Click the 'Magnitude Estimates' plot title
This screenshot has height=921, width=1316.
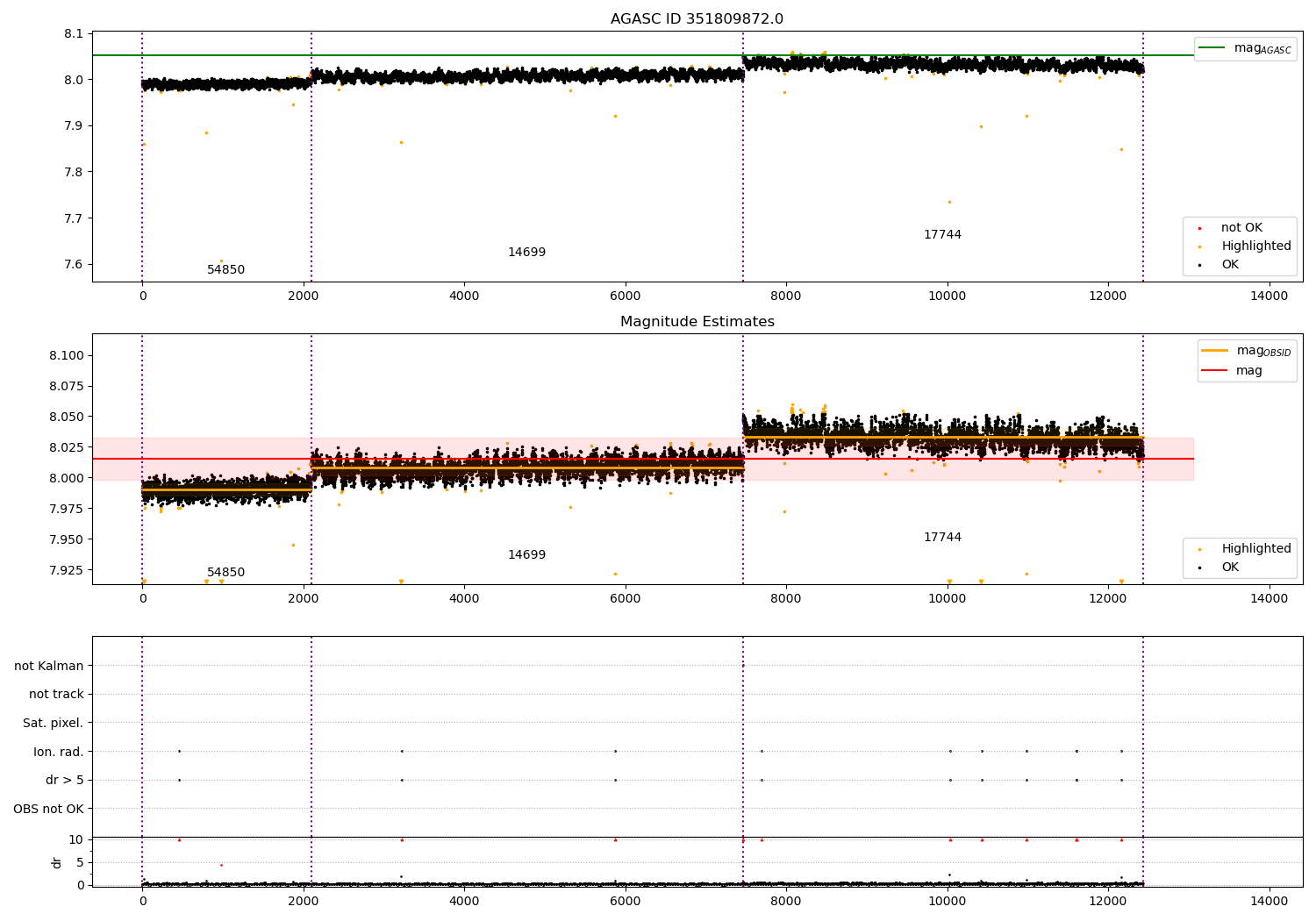point(697,322)
